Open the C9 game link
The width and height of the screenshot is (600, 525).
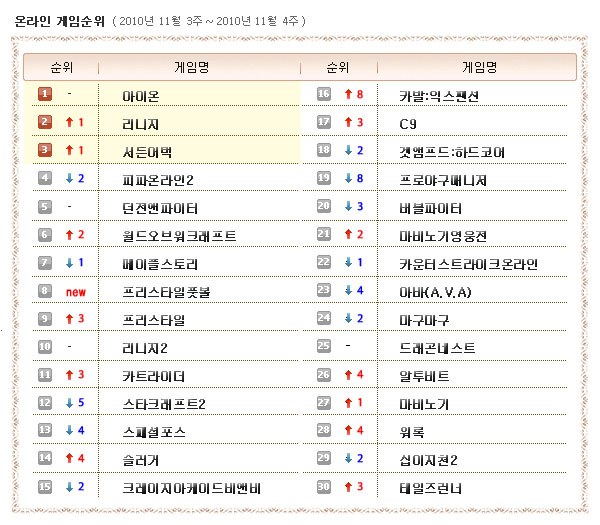click(x=407, y=124)
